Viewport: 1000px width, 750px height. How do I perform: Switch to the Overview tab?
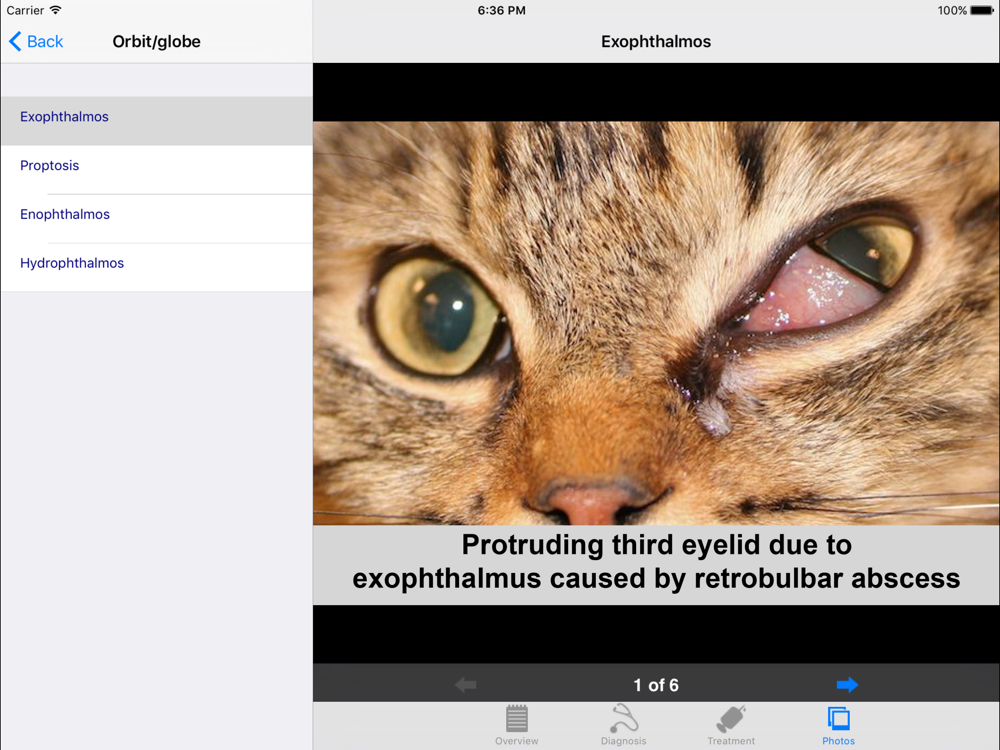[x=517, y=726]
